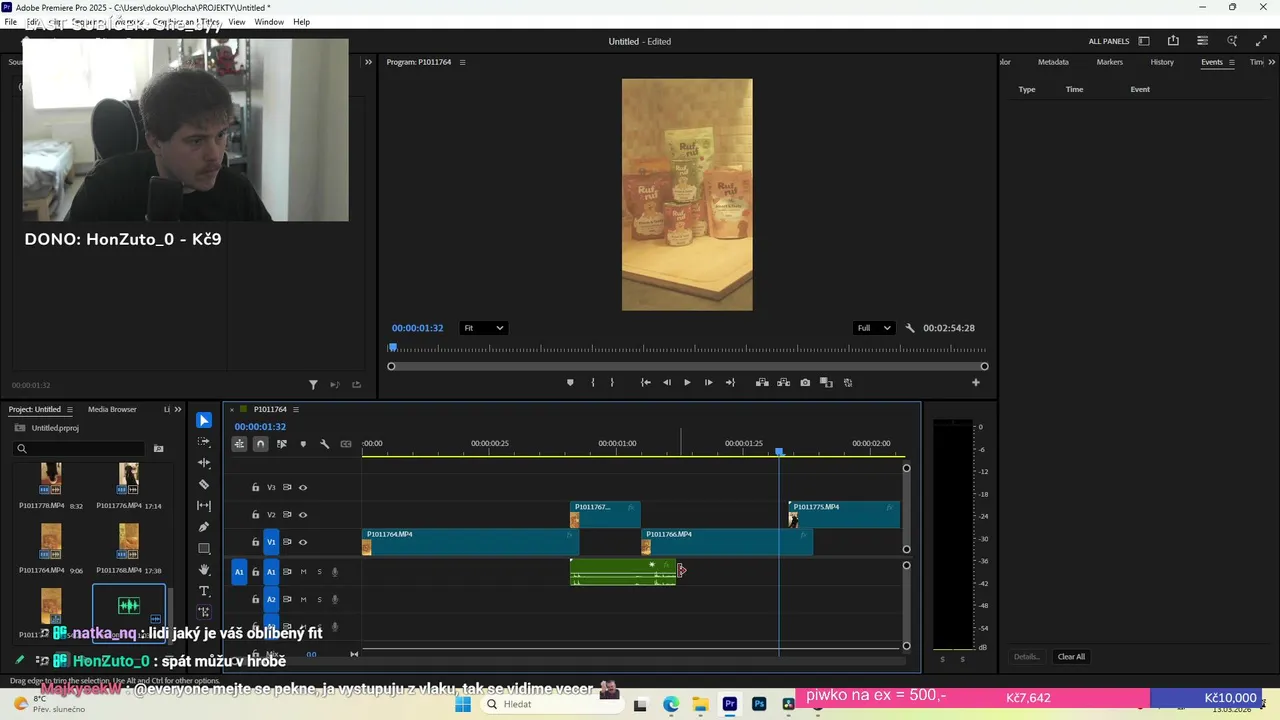Toggle track output eye for V3
This screenshot has width=1280, height=720.
(303, 488)
